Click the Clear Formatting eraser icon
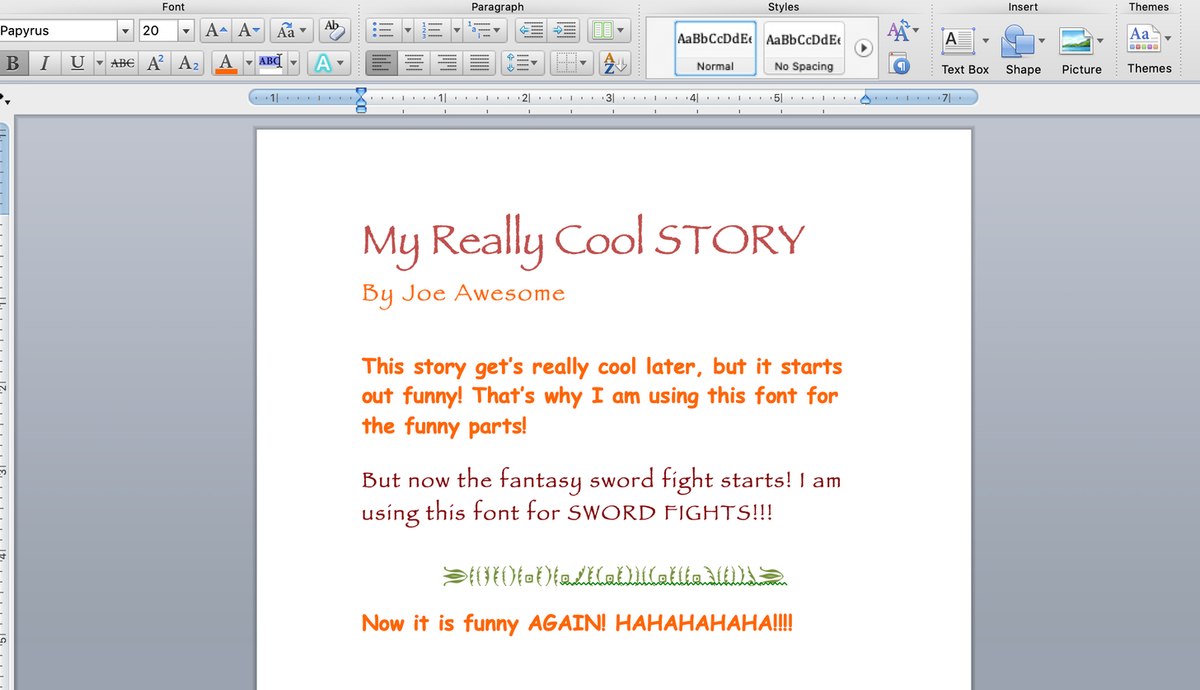The image size is (1200, 690). click(335, 30)
